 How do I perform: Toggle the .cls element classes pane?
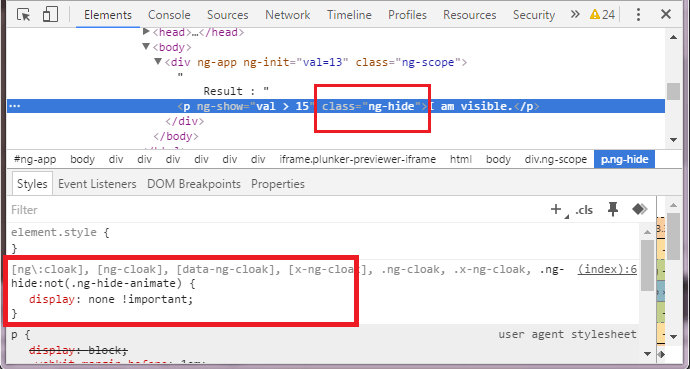tap(584, 210)
